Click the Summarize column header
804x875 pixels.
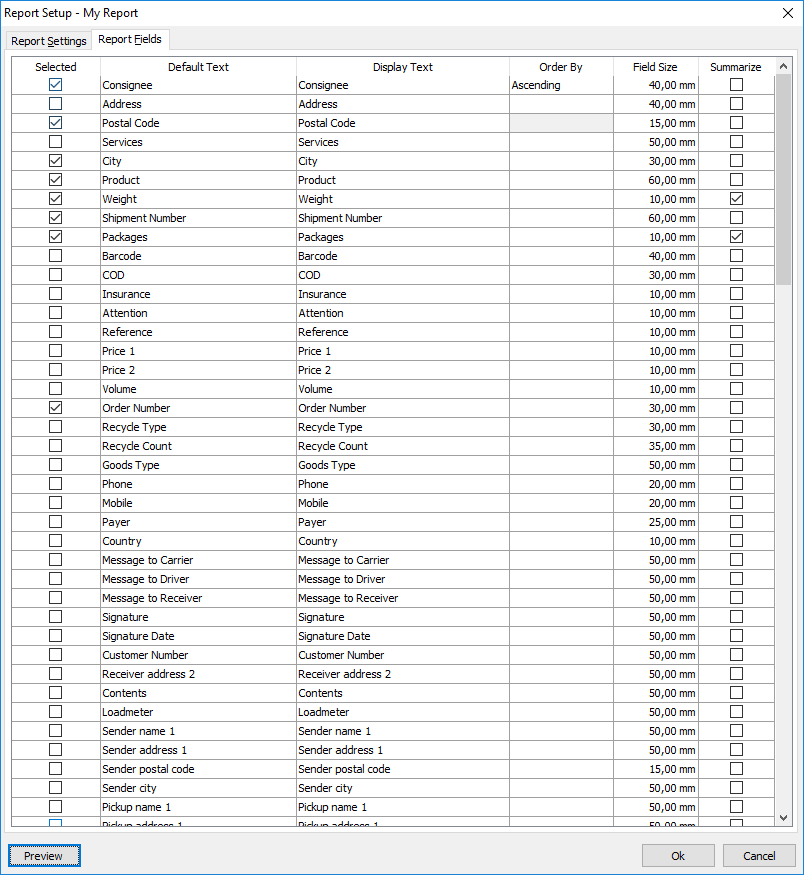736,66
